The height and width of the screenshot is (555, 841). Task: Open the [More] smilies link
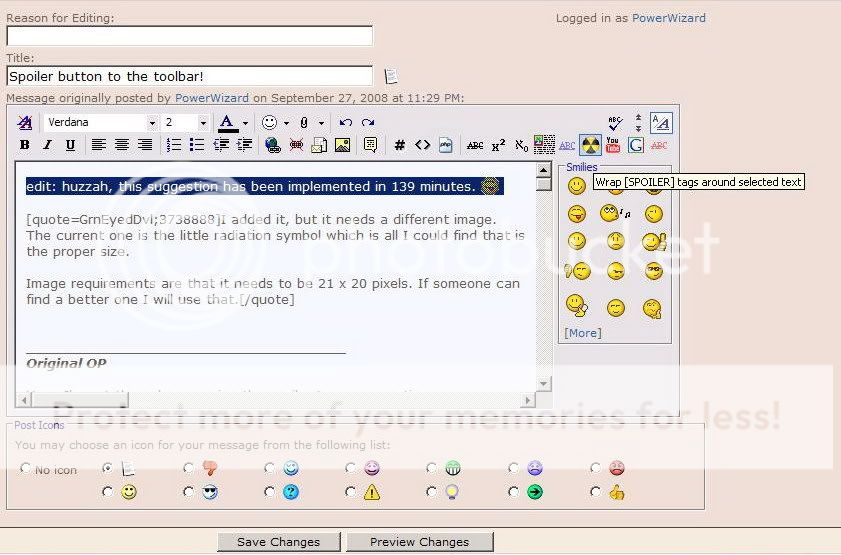pos(583,333)
